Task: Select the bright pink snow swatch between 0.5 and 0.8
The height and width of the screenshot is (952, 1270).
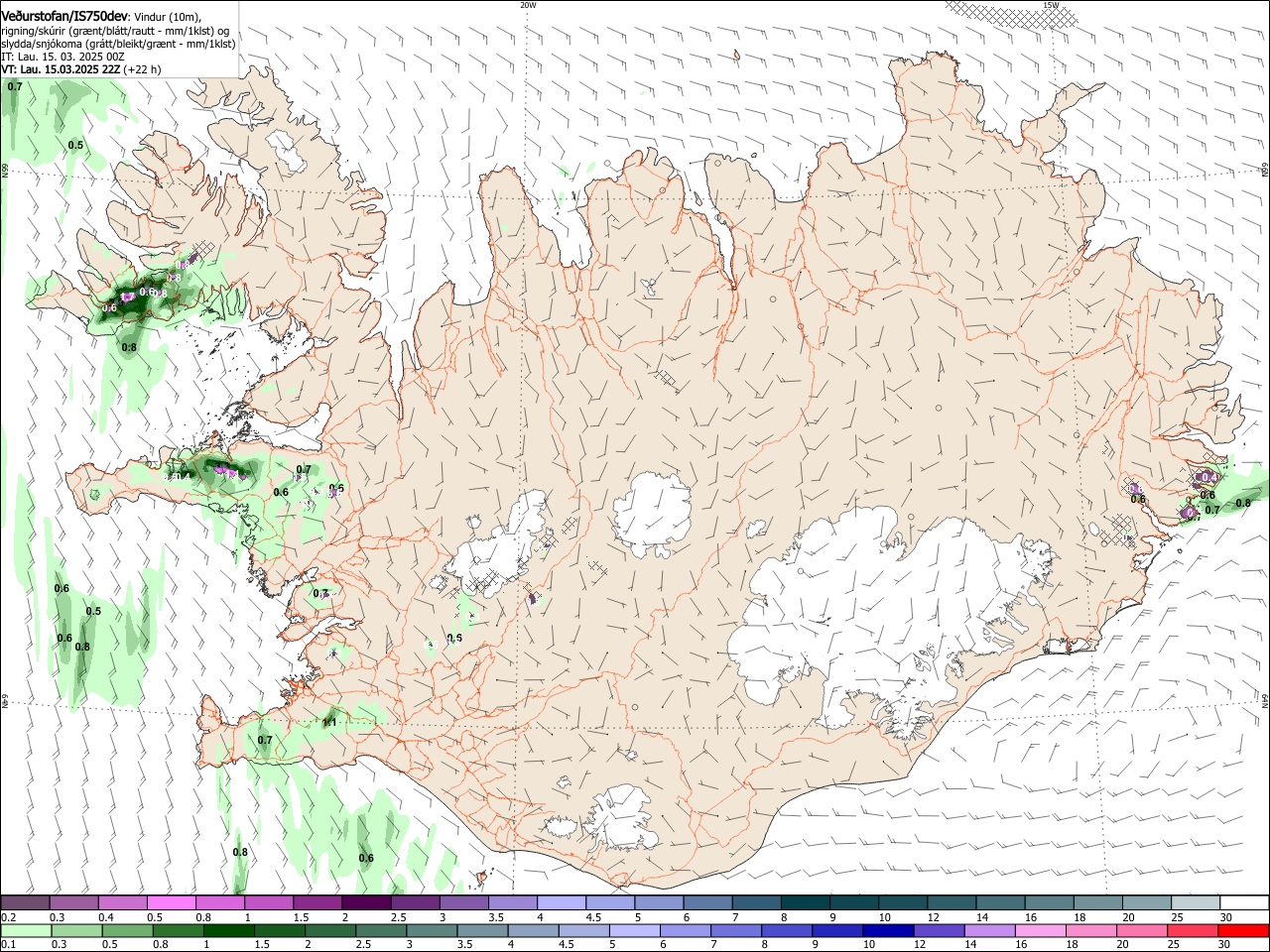Action: pyautogui.click(x=171, y=902)
